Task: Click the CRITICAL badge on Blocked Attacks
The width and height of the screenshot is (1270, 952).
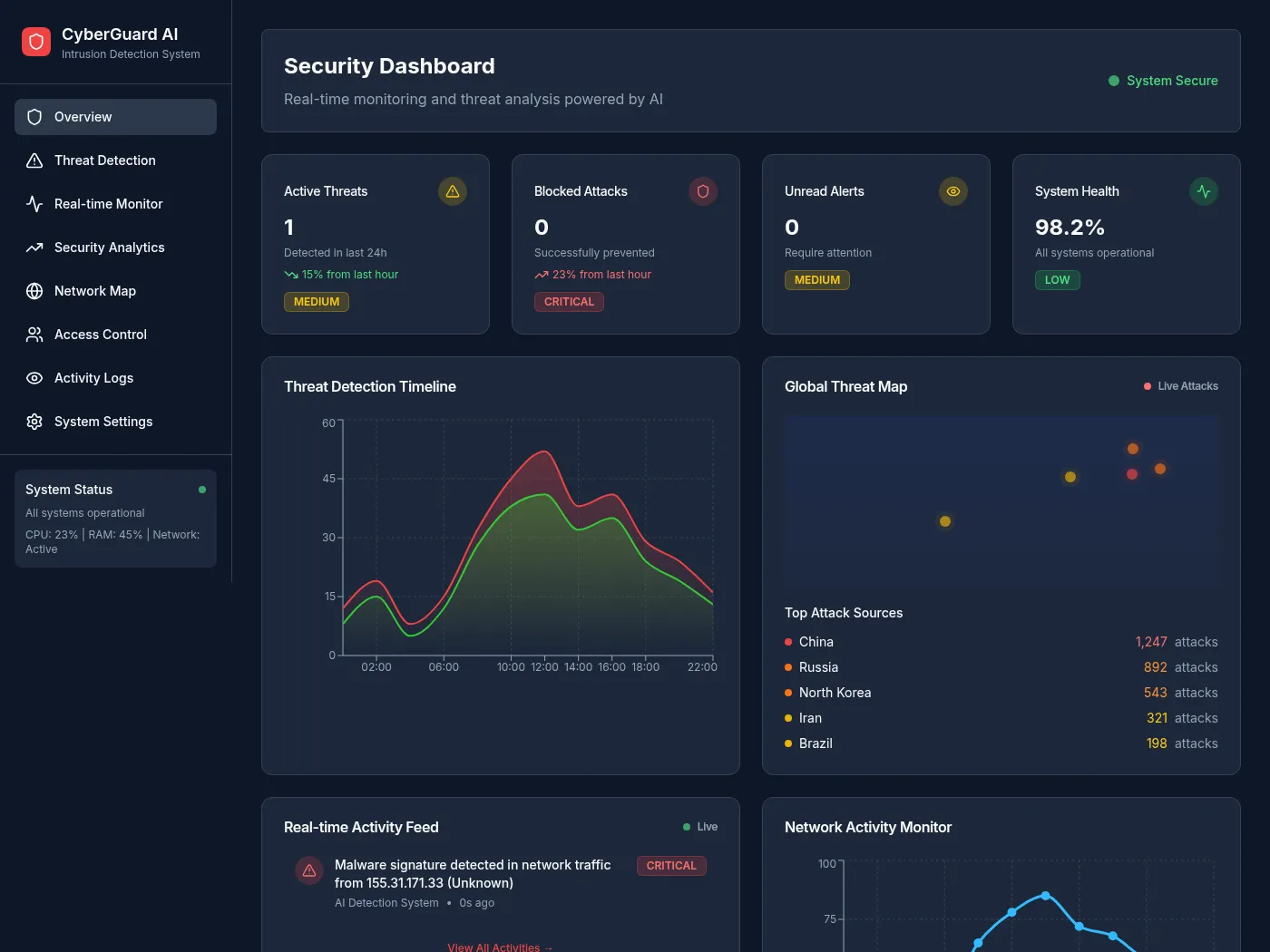Action: 569,302
